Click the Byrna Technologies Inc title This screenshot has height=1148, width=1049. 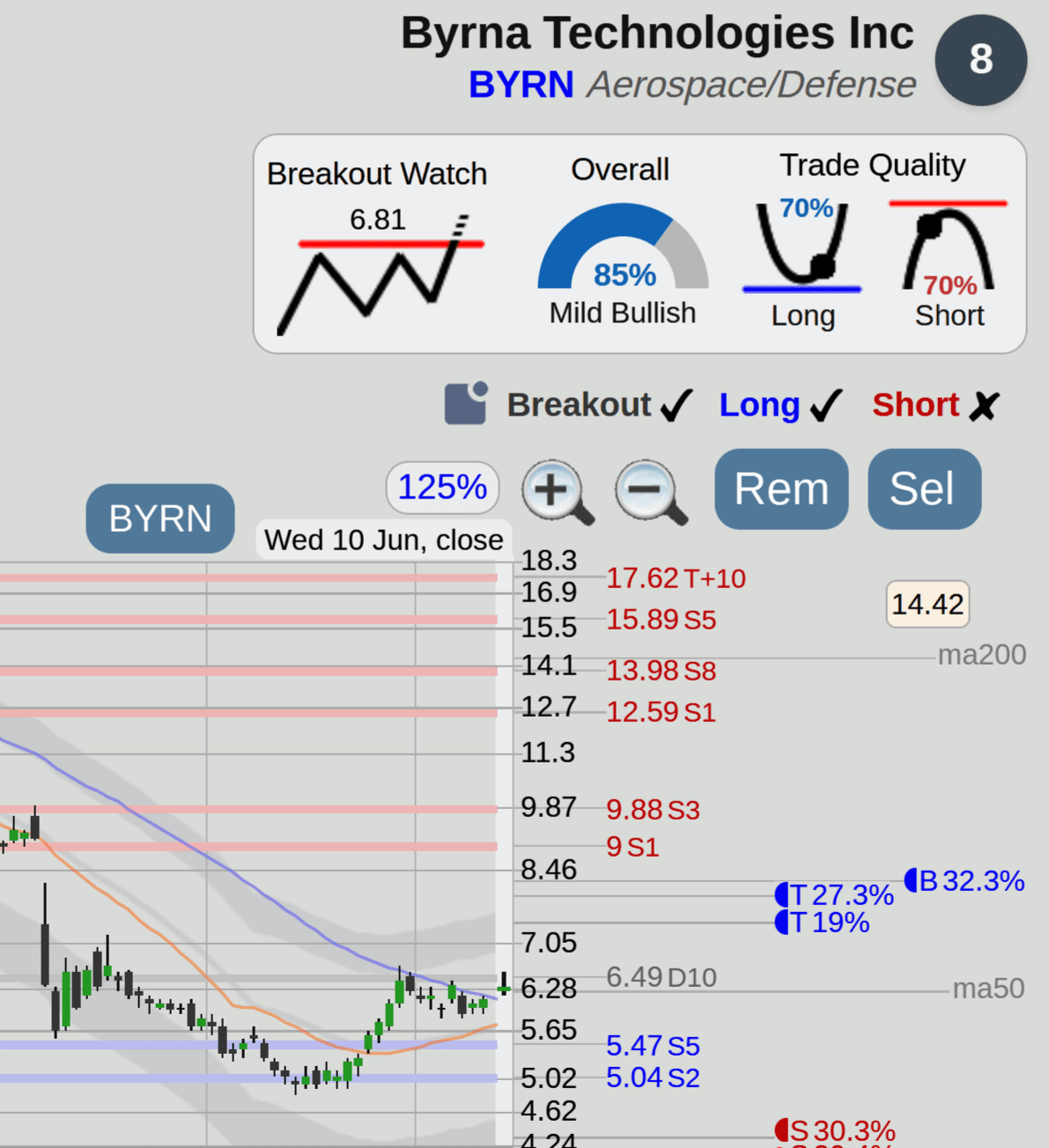[x=657, y=33]
